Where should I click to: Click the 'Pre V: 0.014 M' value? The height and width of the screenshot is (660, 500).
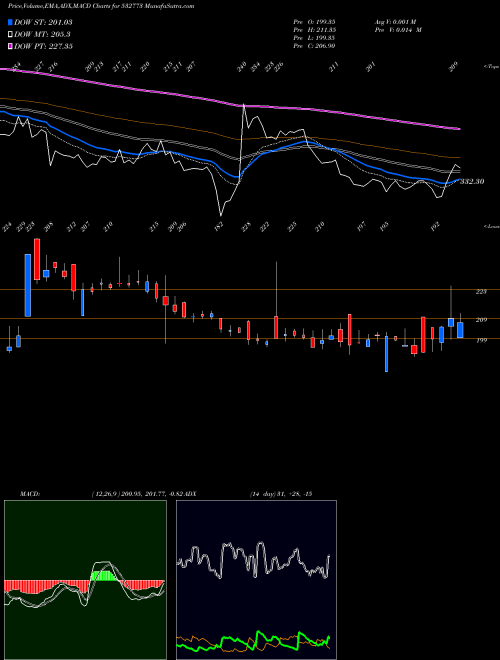pos(398,30)
